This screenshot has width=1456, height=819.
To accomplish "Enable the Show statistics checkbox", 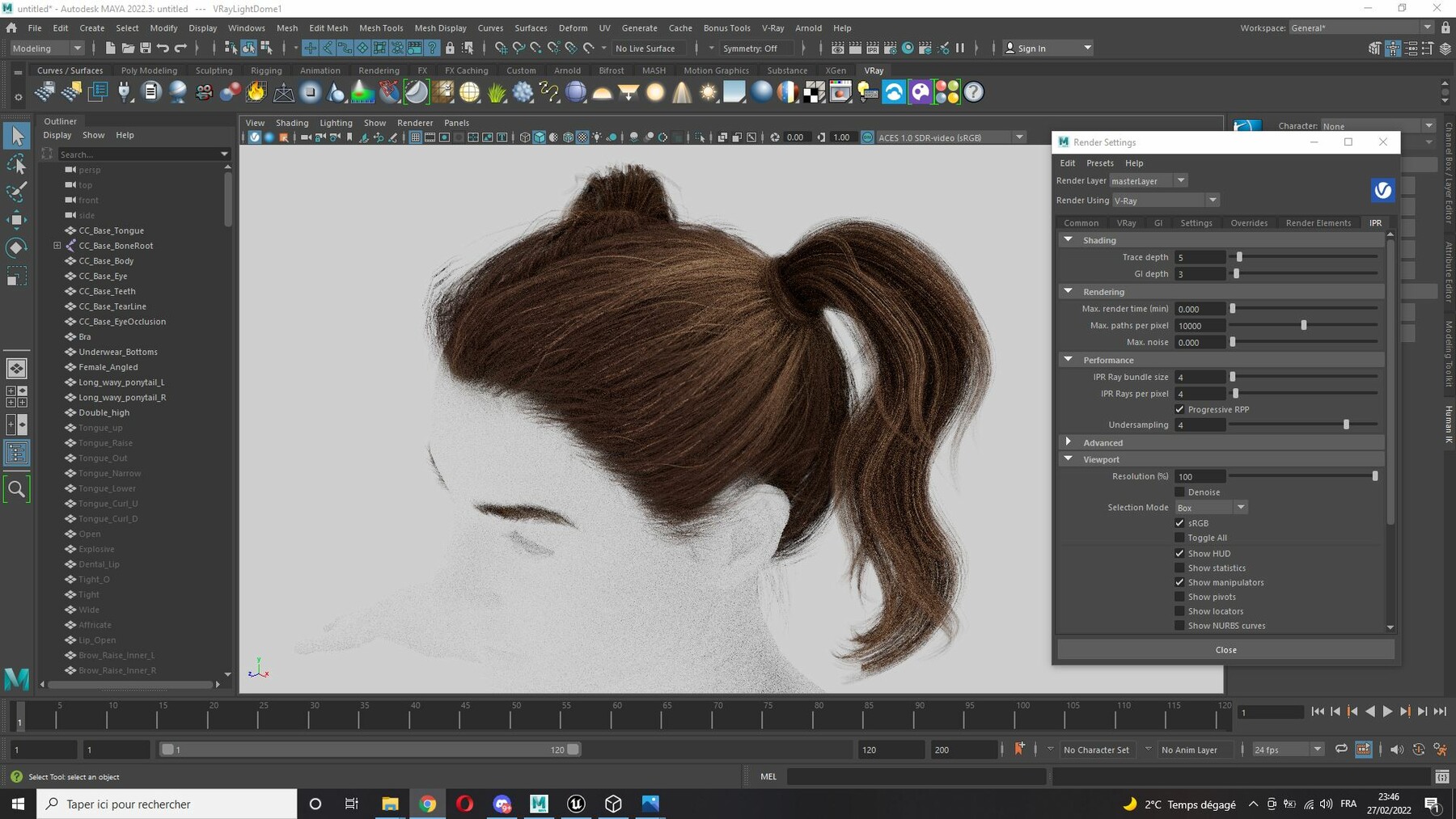I will point(1179,568).
